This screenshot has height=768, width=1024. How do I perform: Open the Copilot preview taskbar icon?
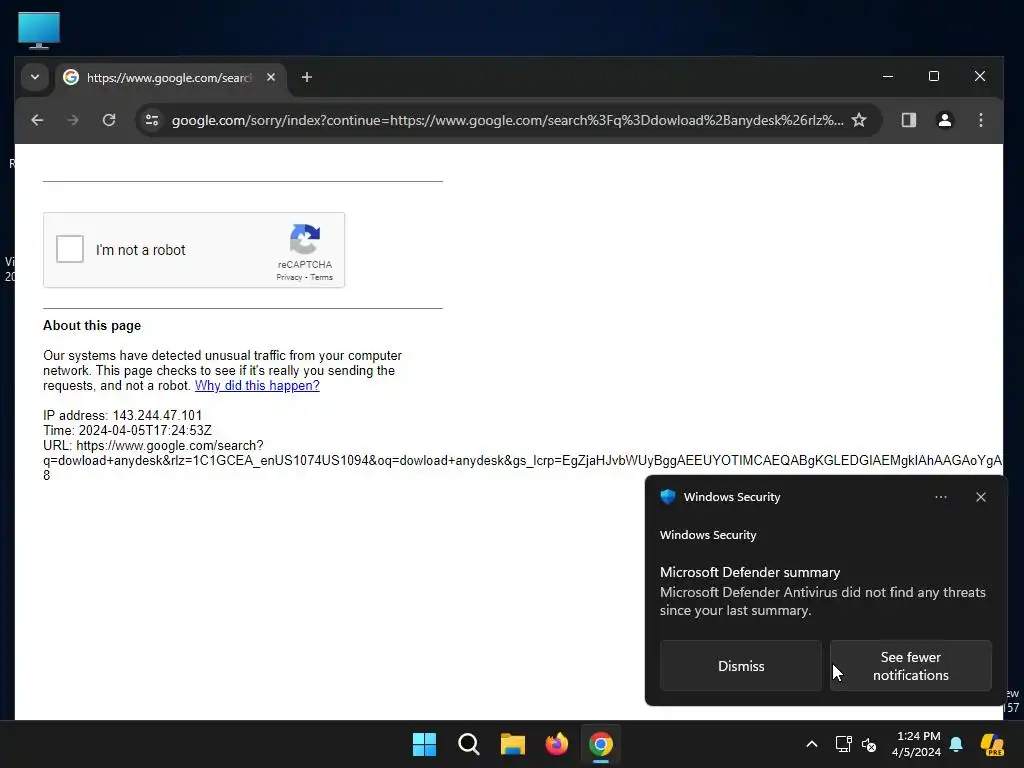coord(992,744)
